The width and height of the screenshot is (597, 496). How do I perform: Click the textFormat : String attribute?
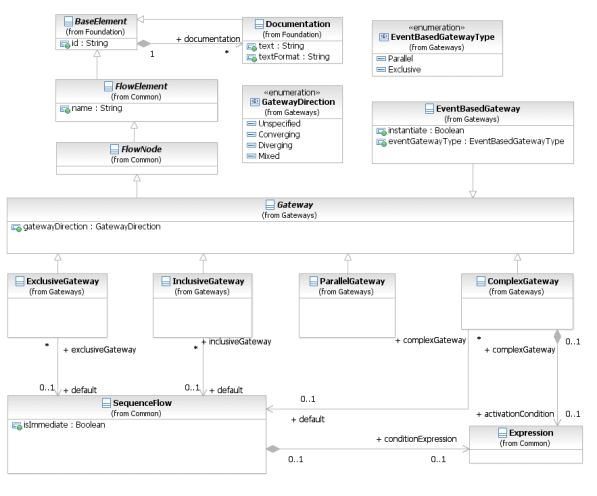(294, 57)
